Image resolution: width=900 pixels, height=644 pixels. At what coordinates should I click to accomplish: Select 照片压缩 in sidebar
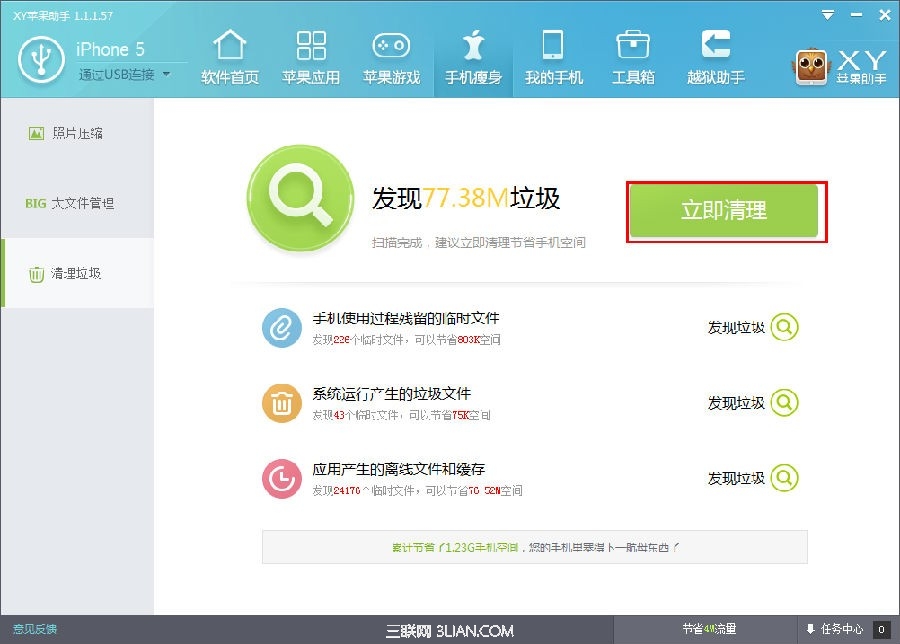77,133
